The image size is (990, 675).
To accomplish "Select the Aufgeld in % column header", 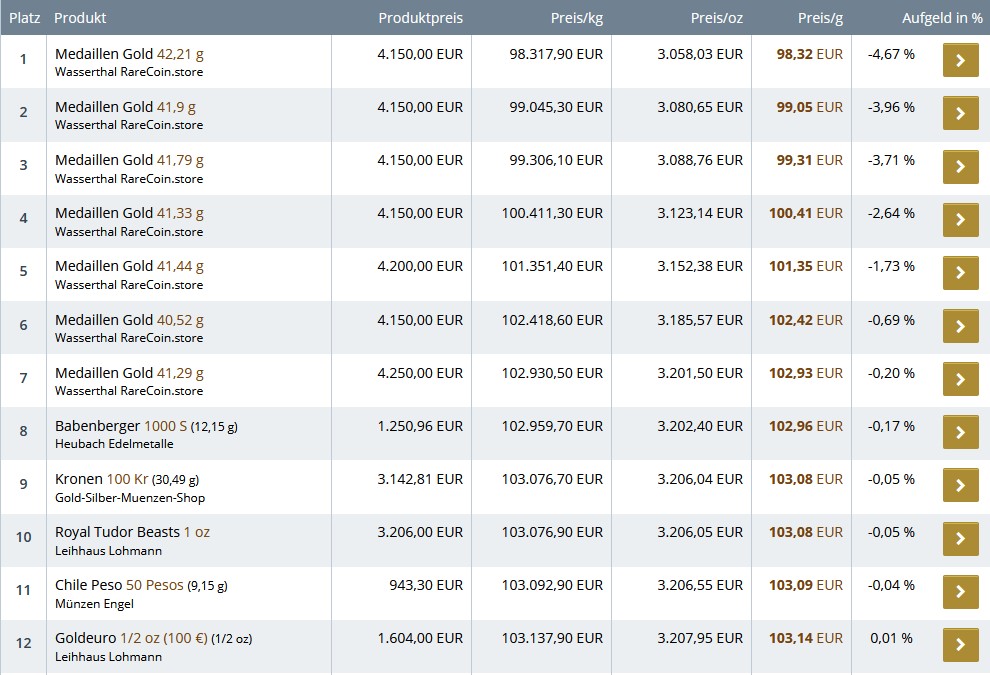I will pos(942,18).
